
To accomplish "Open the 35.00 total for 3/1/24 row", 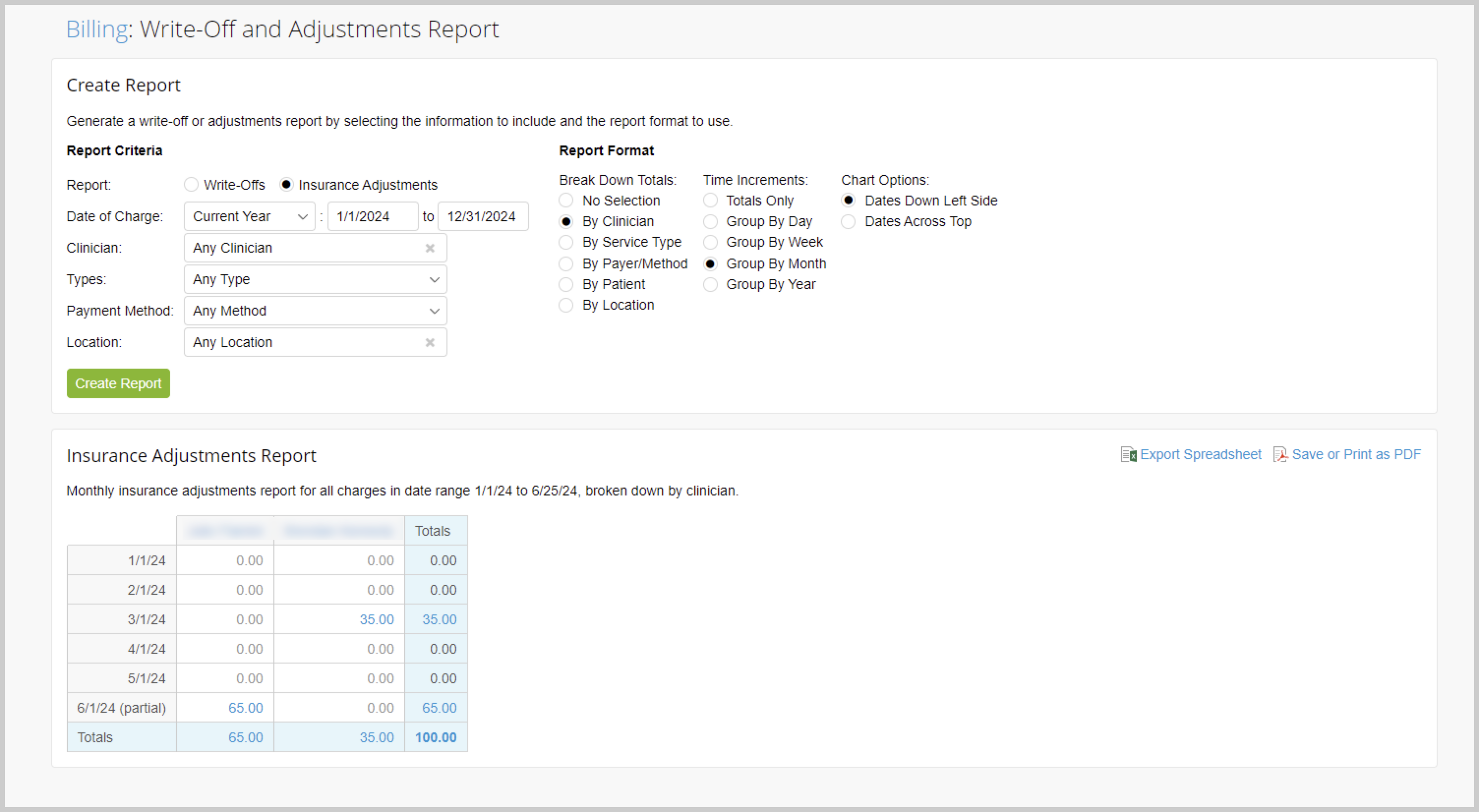I will point(439,620).
